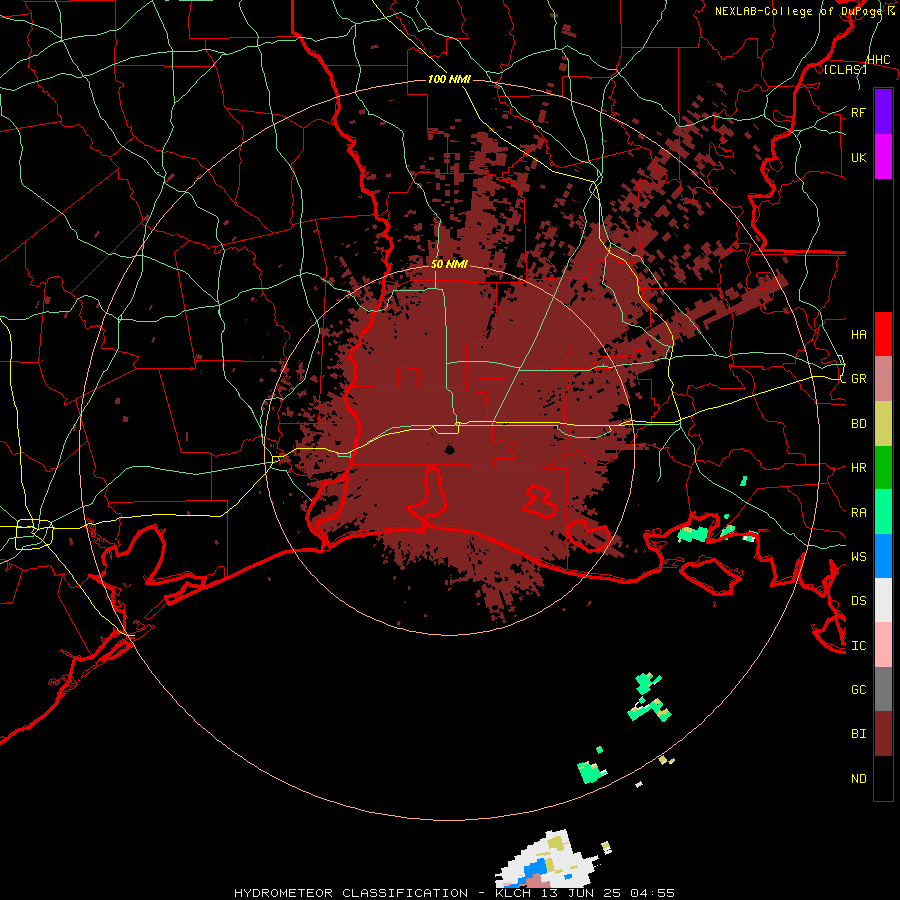Click the NEXLAB-College of DuPage credit text
Image resolution: width=900 pixels, height=900 pixels.
798,11
